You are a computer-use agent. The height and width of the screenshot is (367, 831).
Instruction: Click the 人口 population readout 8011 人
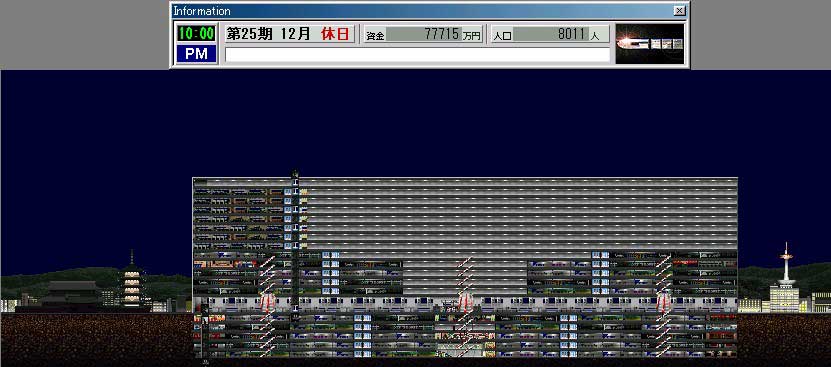tap(550, 34)
